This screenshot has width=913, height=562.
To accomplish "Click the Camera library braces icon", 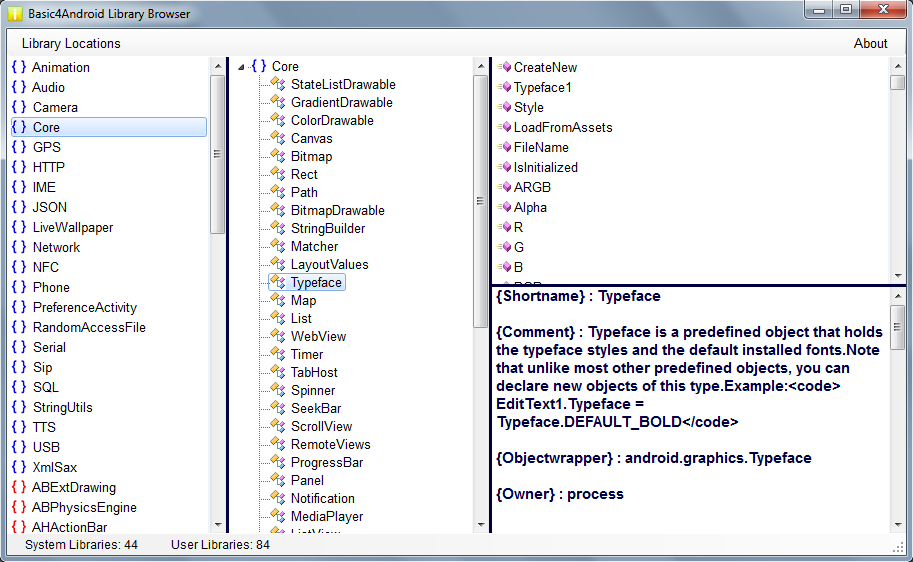I will (19, 107).
